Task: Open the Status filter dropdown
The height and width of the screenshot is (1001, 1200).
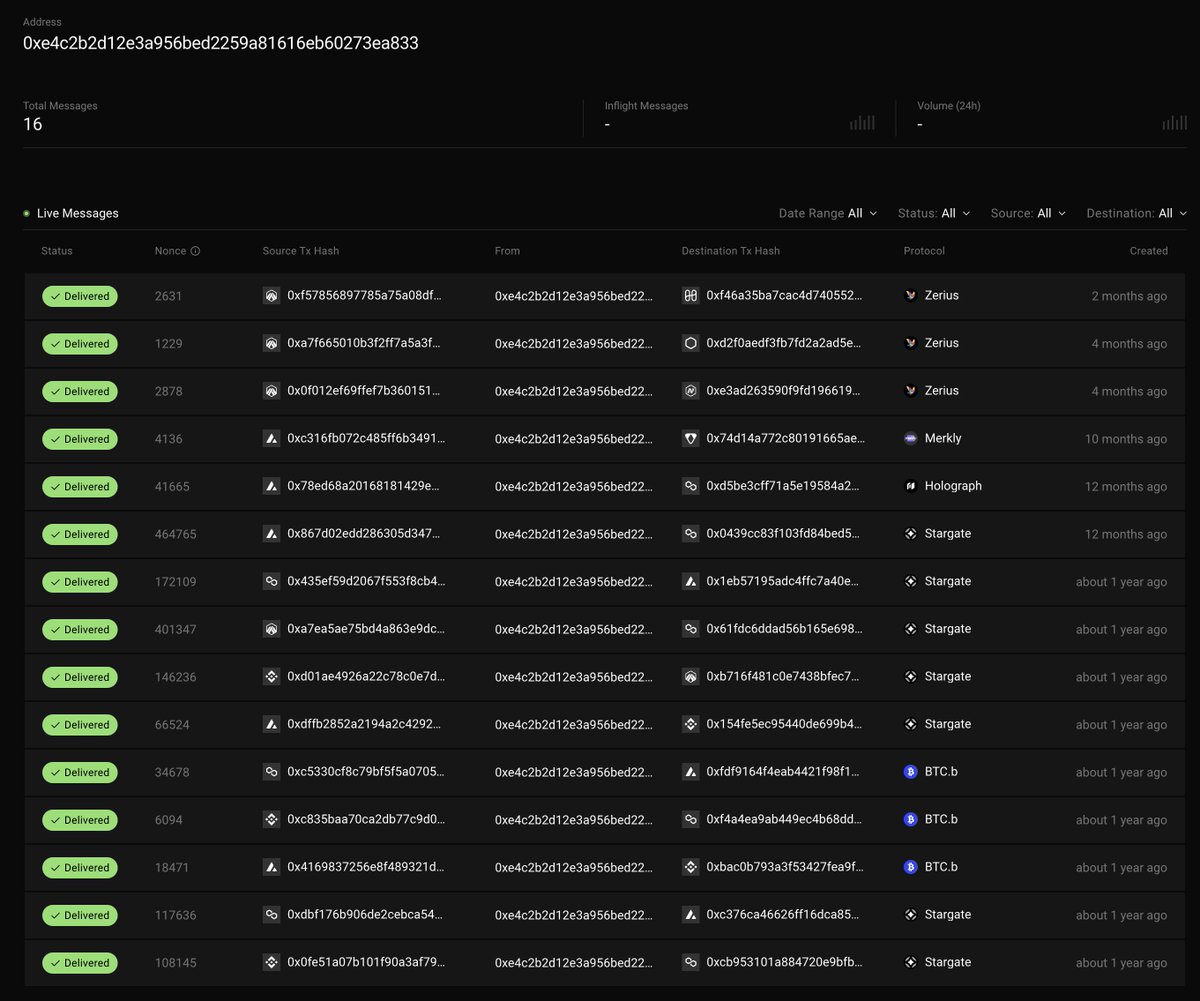Action: (933, 213)
